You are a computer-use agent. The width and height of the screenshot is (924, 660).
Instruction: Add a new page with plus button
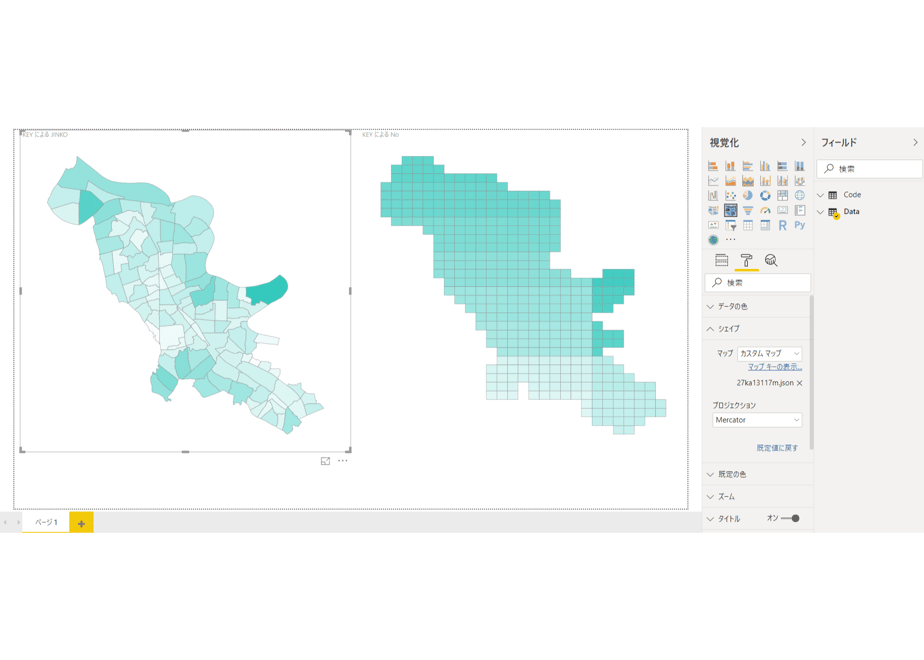(81, 523)
